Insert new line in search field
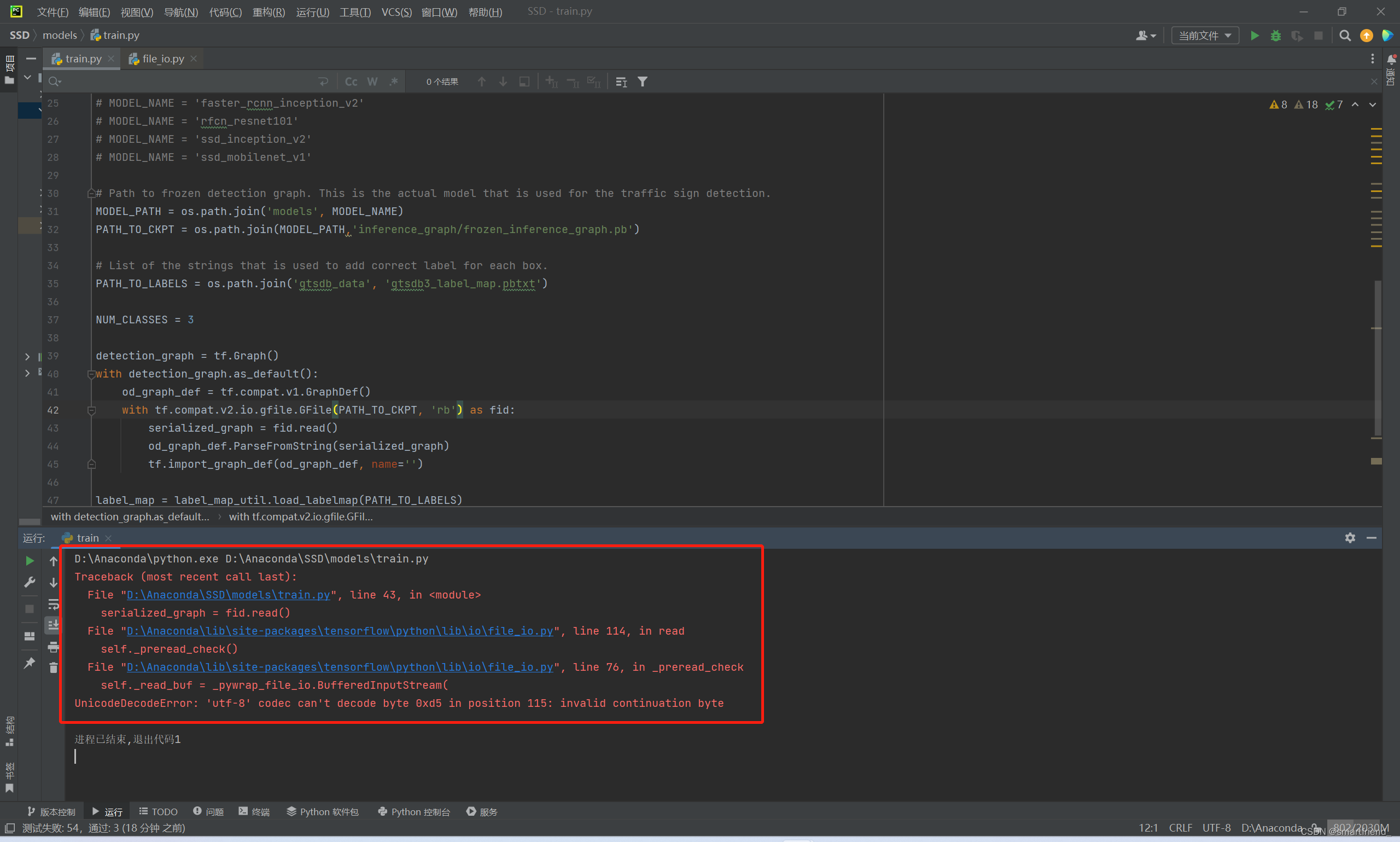 coord(323,82)
